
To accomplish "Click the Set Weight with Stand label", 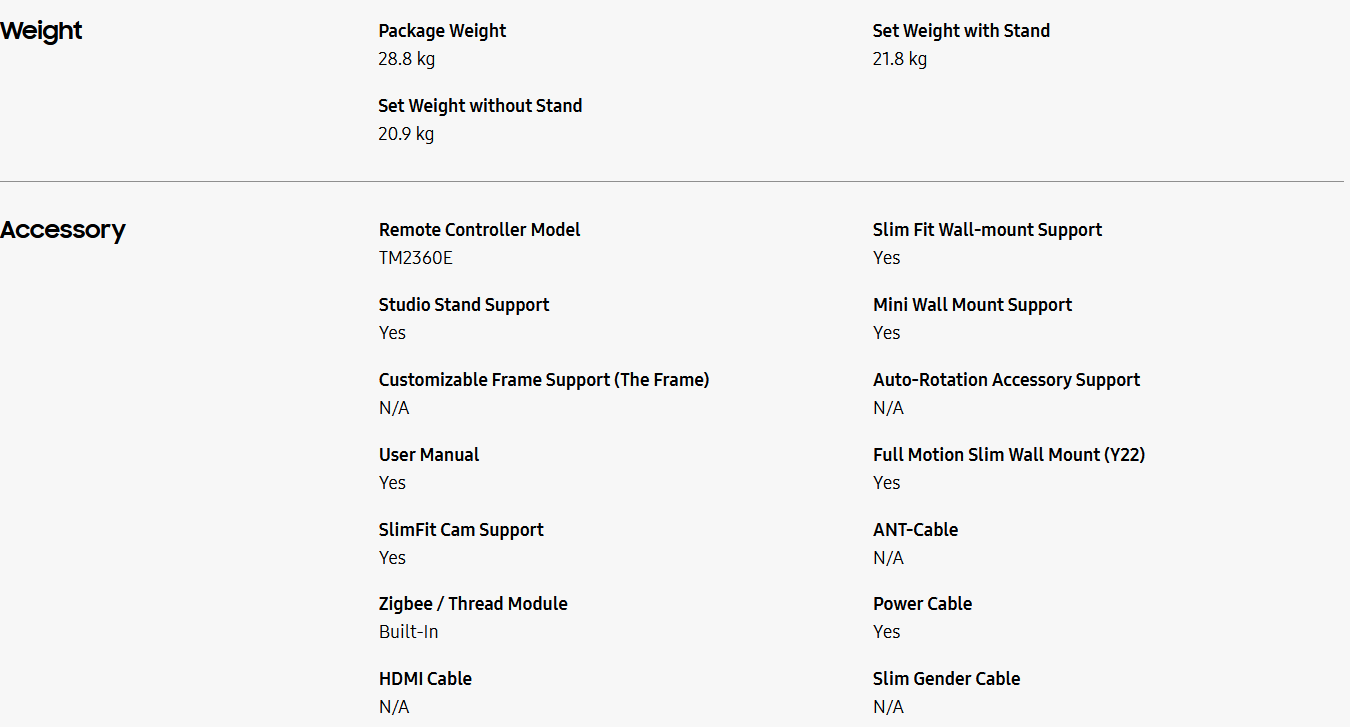I will pyautogui.click(x=961, y=31).
